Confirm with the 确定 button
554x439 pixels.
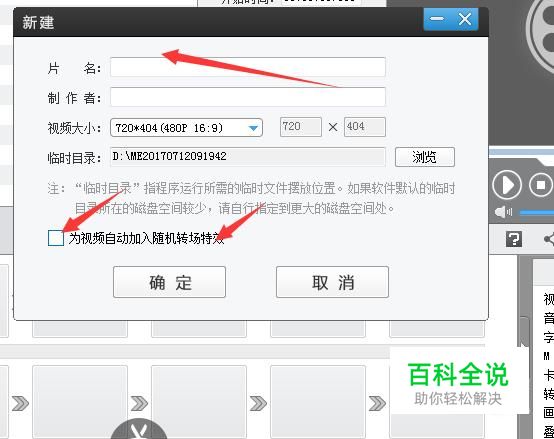click(x=169, y=282)
